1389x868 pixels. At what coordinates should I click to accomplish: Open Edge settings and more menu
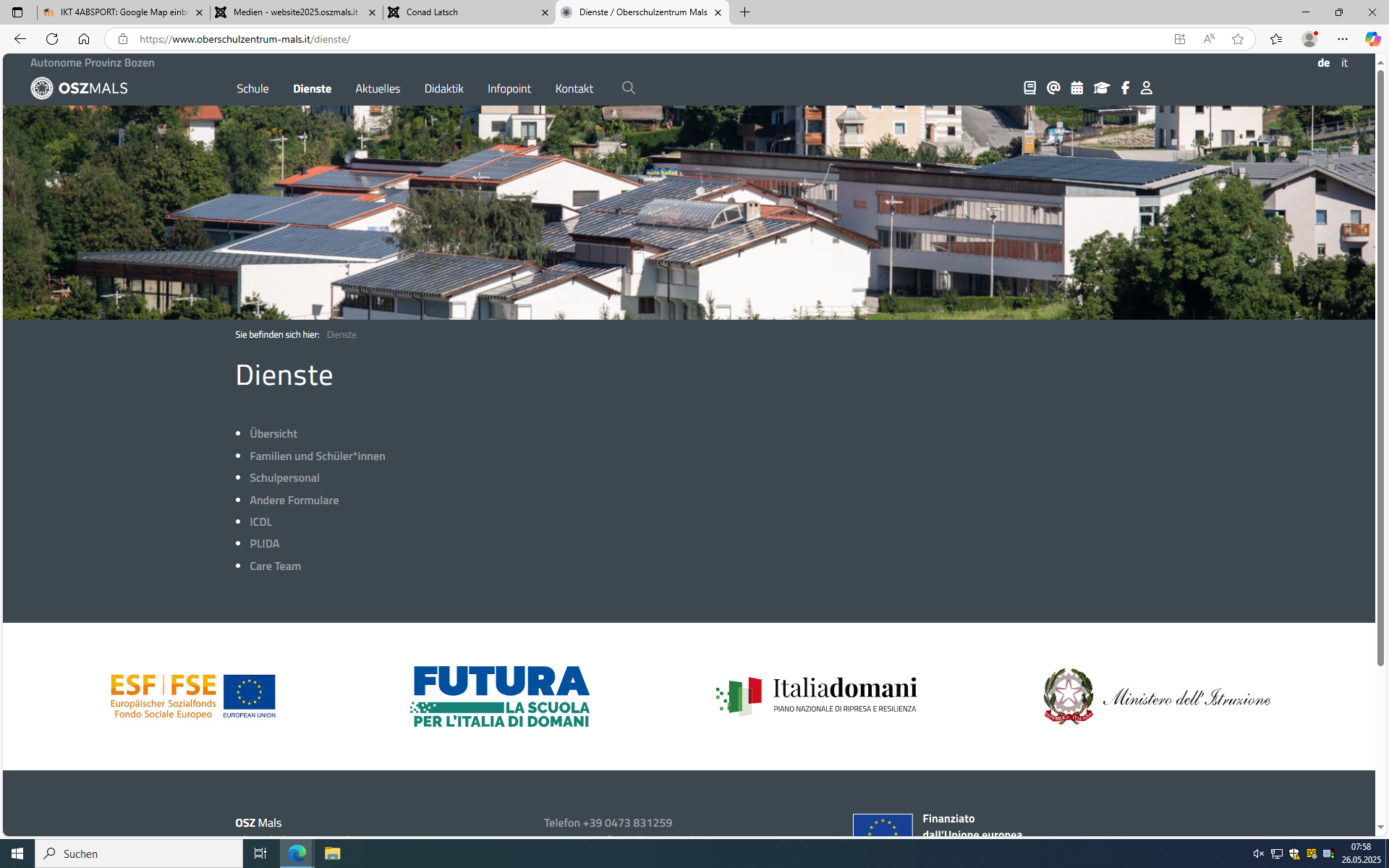pos(1343,39)
